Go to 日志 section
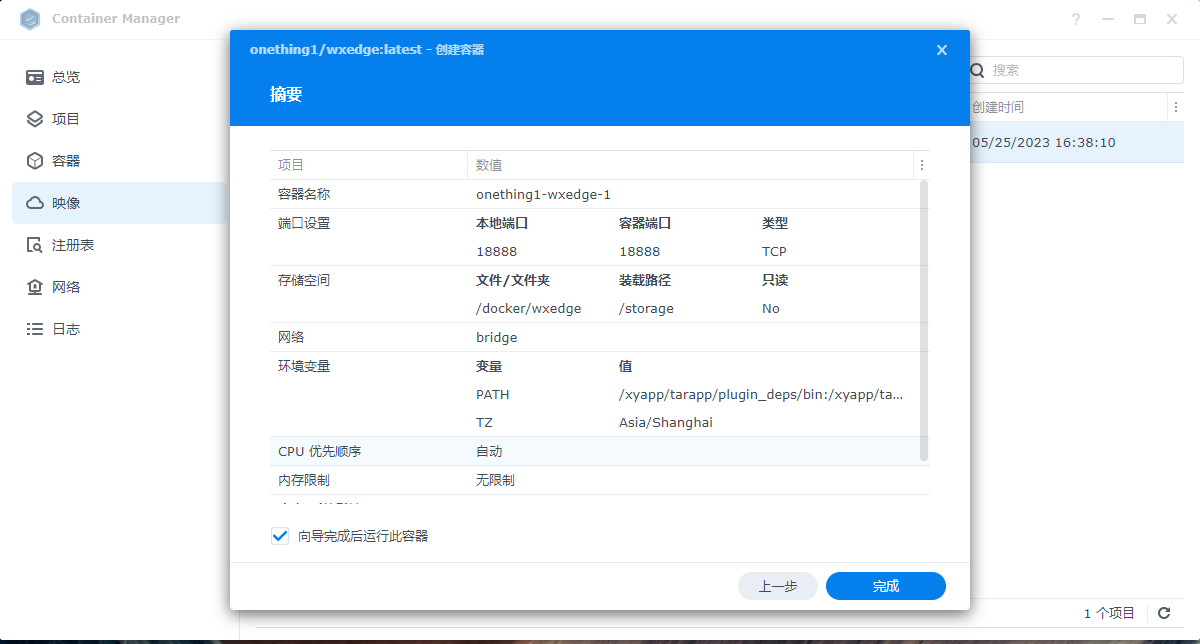The image size is (1200, 644). coord(120,329)
